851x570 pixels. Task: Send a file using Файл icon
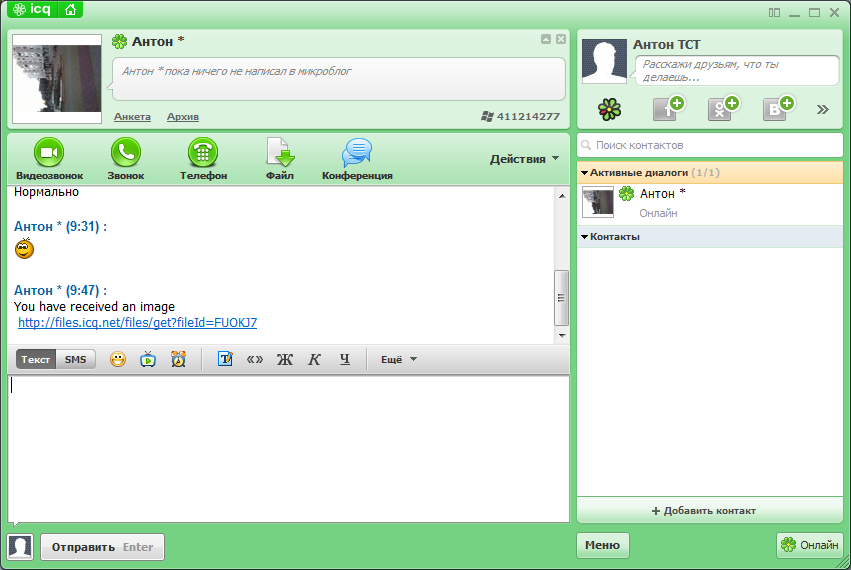280,153
